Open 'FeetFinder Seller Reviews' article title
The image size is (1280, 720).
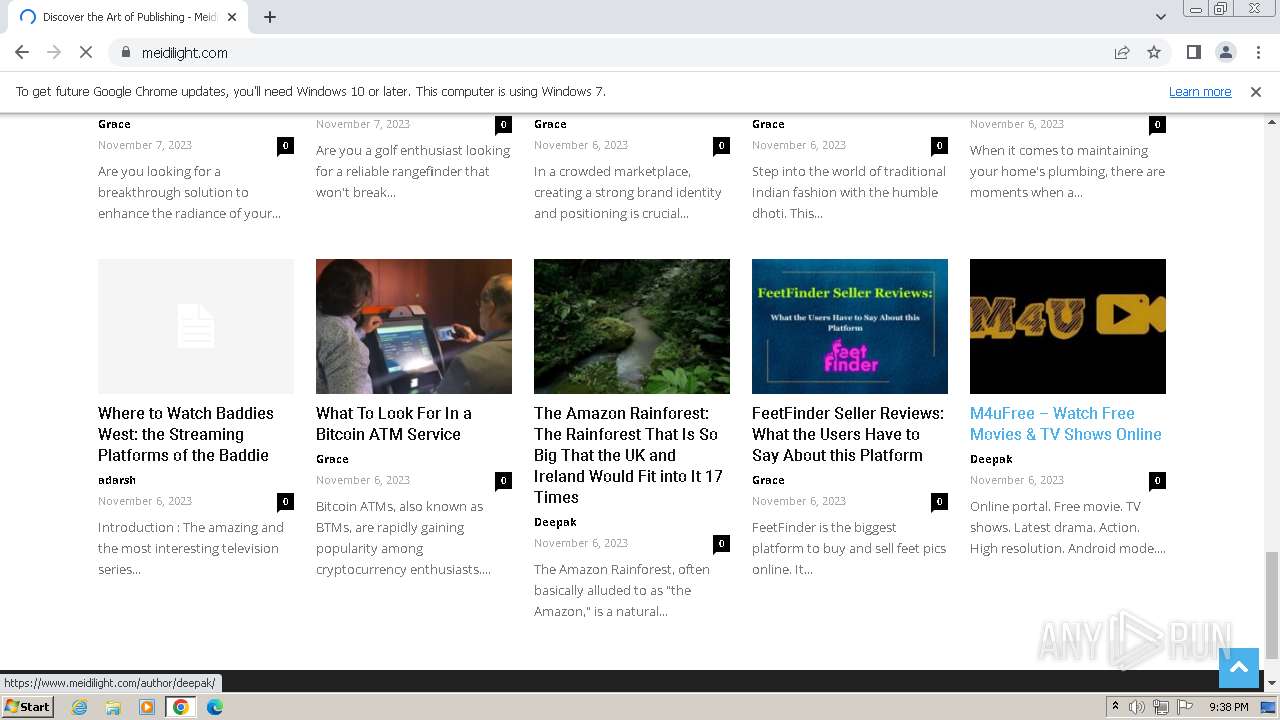point(848,434)
